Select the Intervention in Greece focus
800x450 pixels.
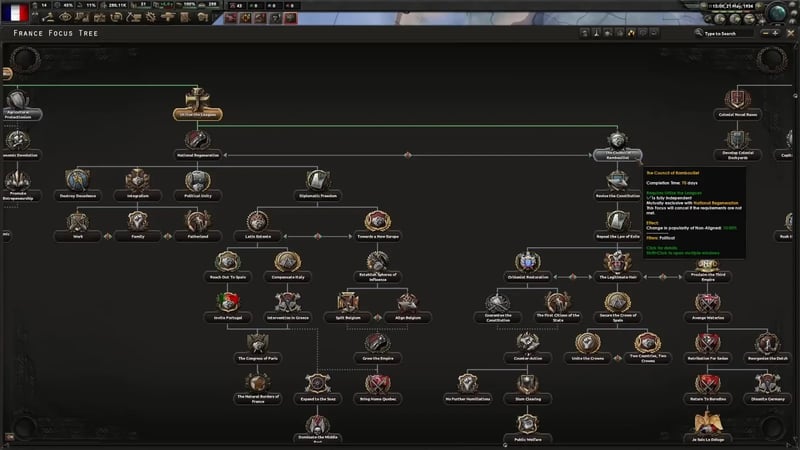288,308
